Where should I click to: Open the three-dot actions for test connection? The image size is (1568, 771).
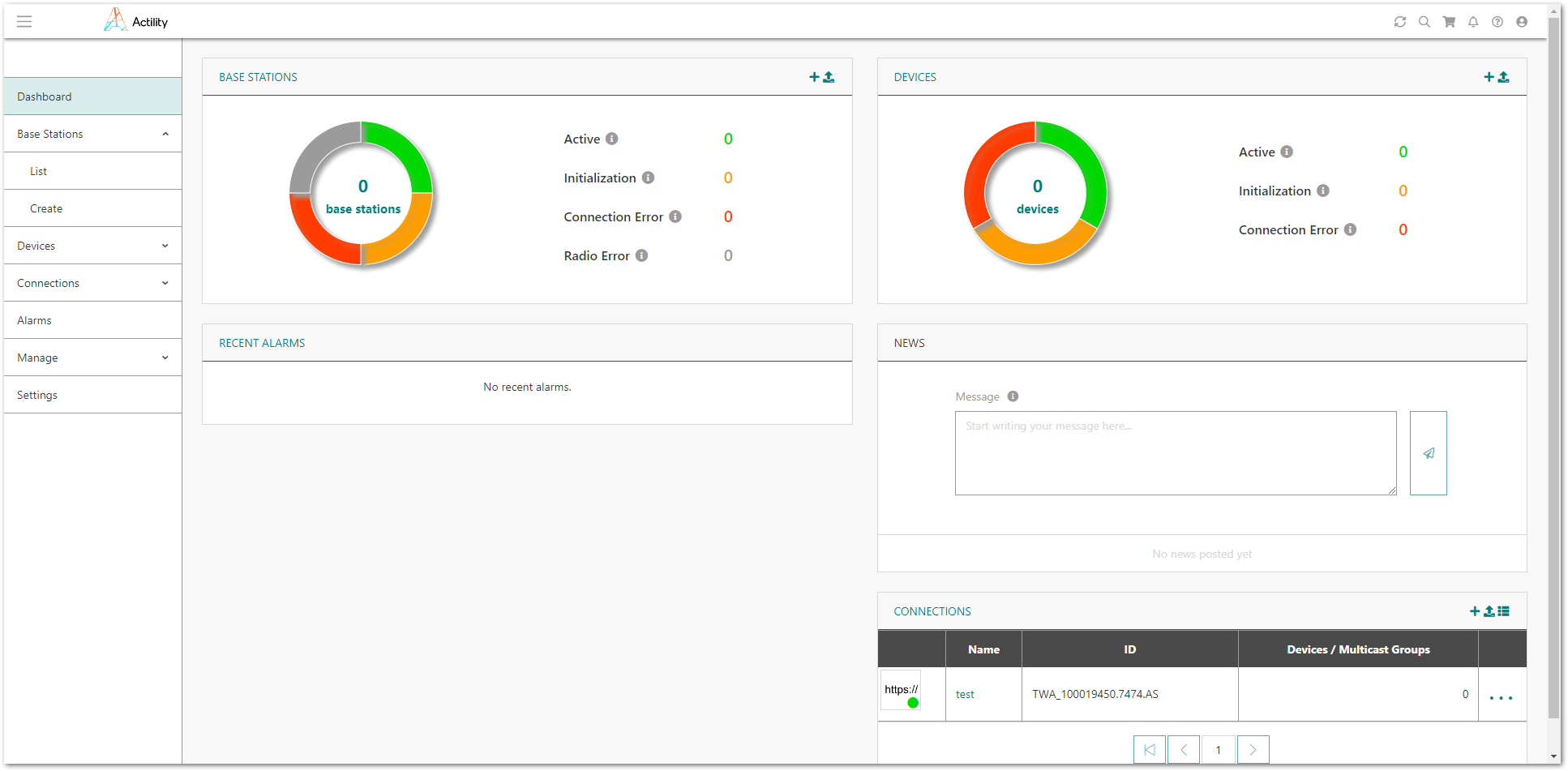(x=1501, y=697)
